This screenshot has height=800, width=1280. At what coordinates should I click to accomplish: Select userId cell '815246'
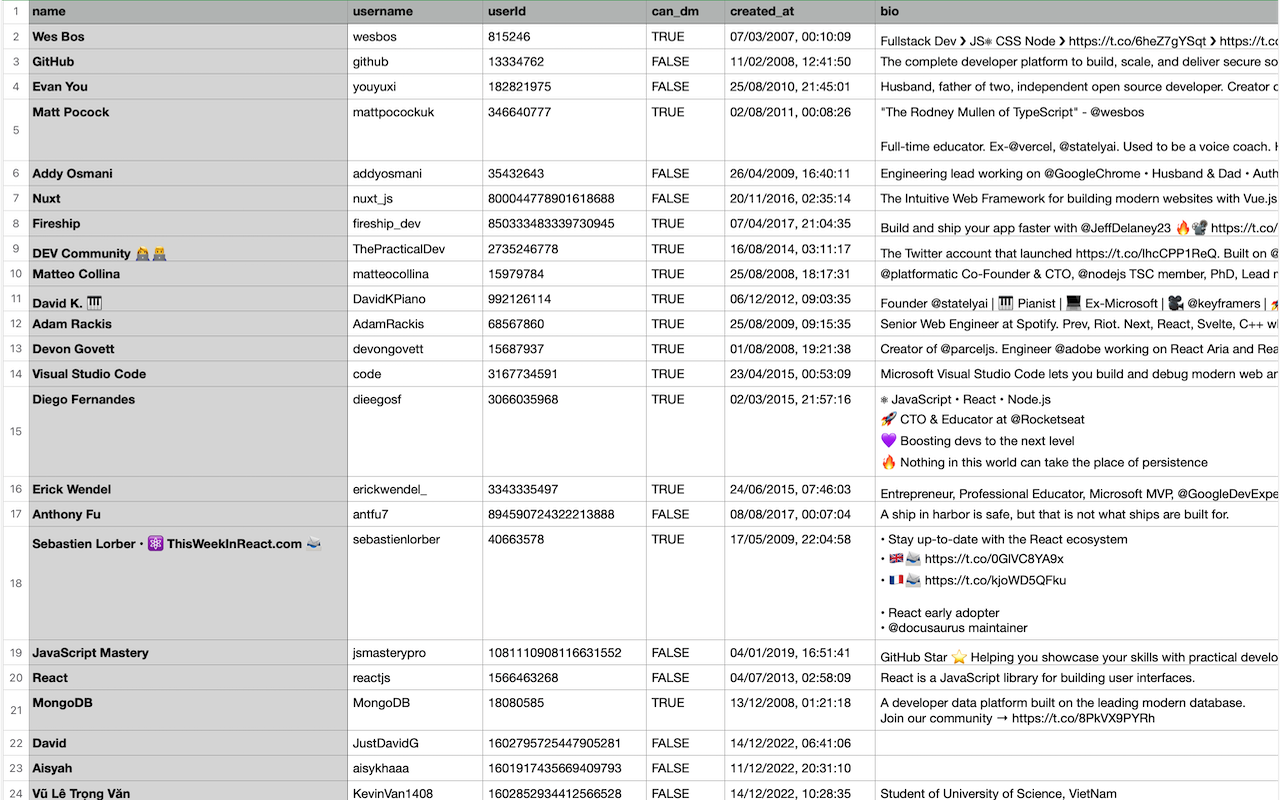click(564, 37)
